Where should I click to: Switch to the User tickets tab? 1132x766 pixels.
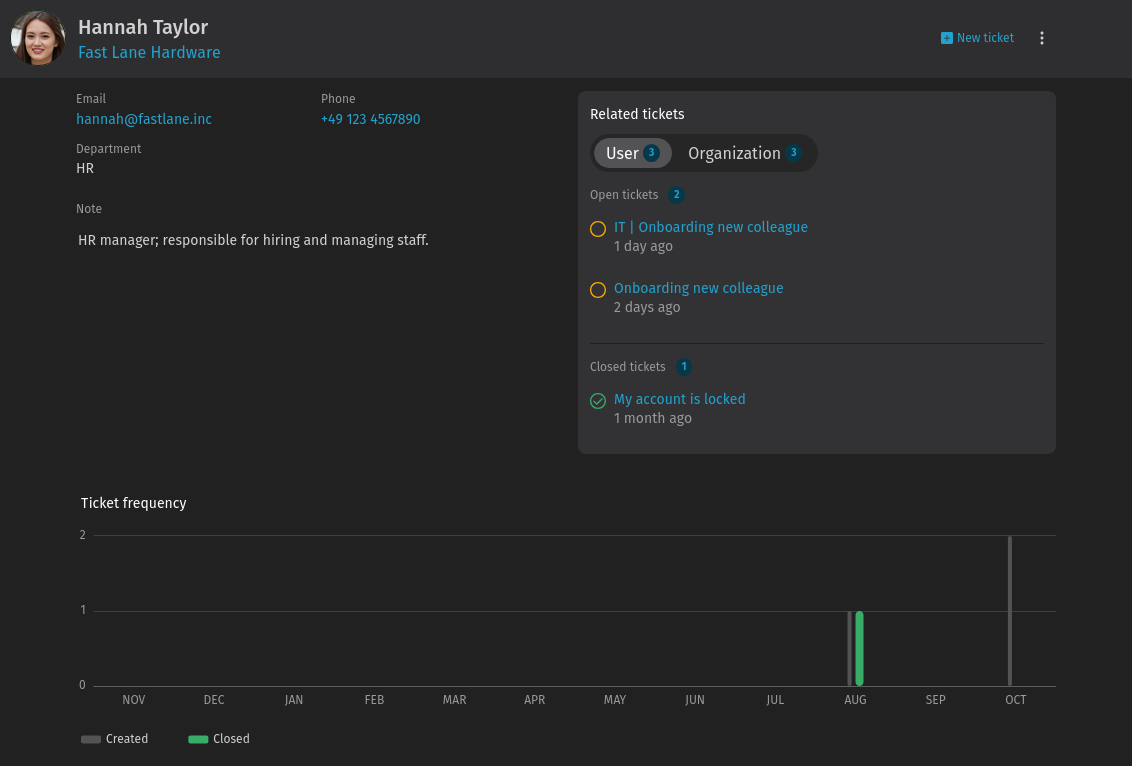632,153
